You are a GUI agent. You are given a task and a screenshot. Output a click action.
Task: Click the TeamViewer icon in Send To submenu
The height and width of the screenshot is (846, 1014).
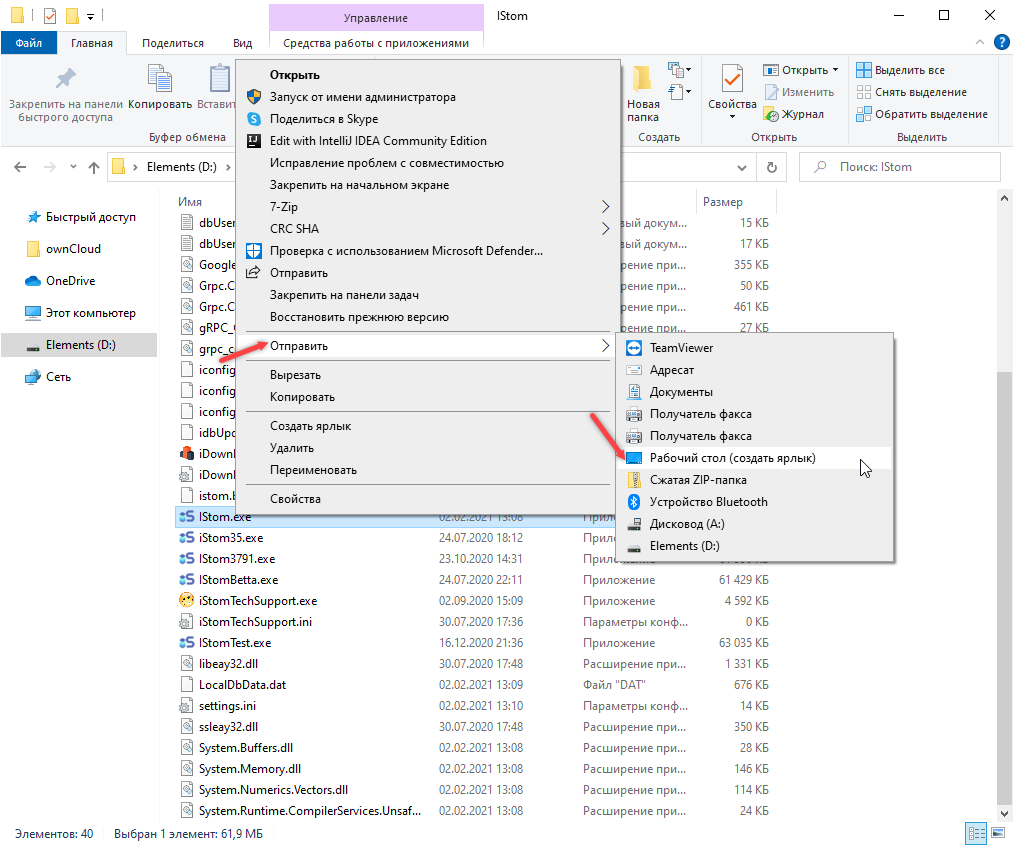point(633,348)
